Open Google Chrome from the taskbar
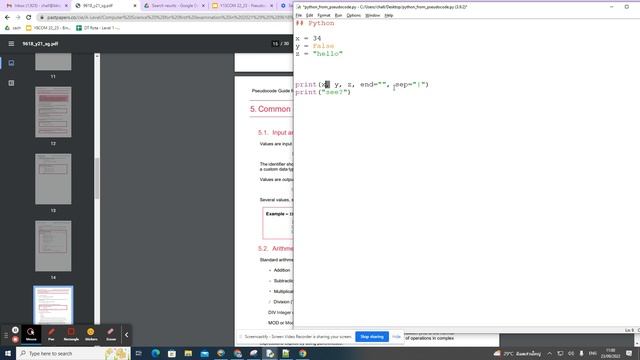 click(x=302, y=353)
